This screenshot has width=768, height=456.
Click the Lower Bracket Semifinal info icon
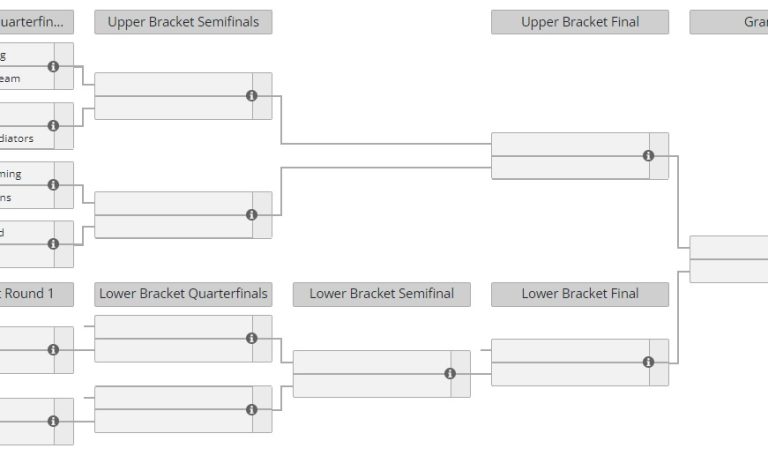click(x=450, y=374)
